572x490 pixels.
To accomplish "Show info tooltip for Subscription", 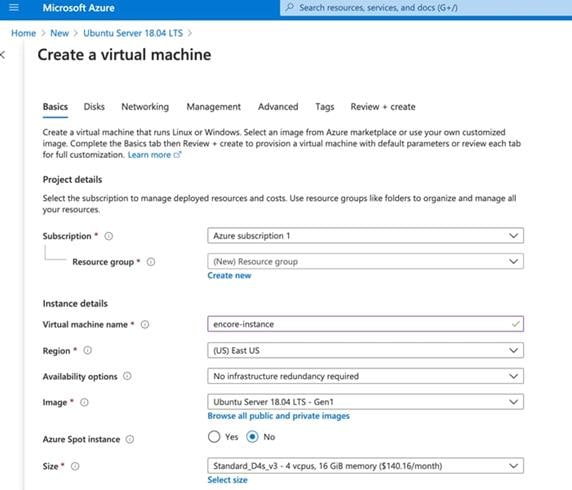I will (109, 236).
